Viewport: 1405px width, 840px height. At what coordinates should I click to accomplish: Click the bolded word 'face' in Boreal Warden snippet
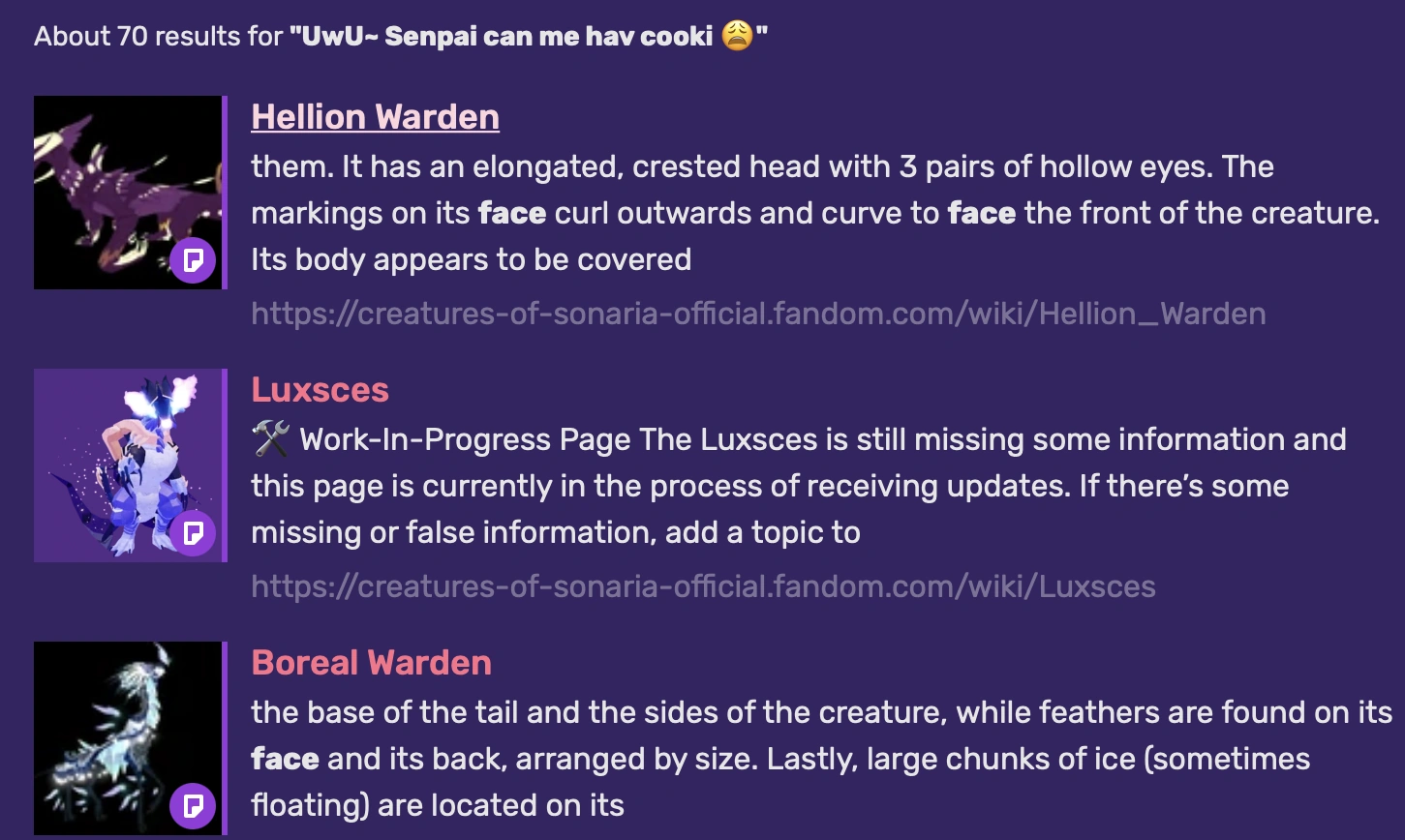click(285, 759)
